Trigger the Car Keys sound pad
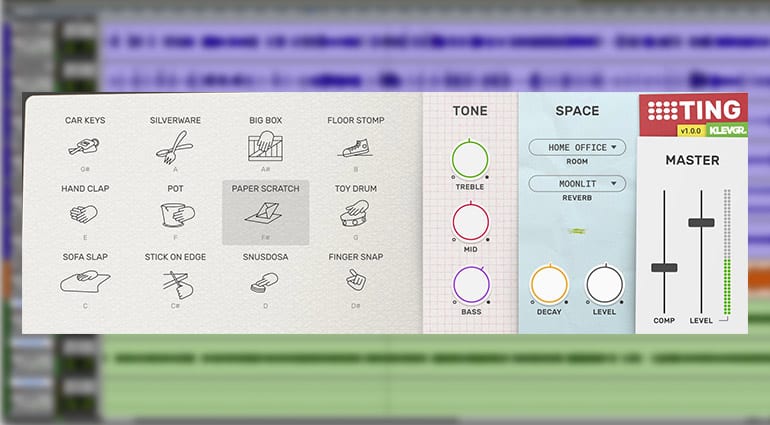 84,146
